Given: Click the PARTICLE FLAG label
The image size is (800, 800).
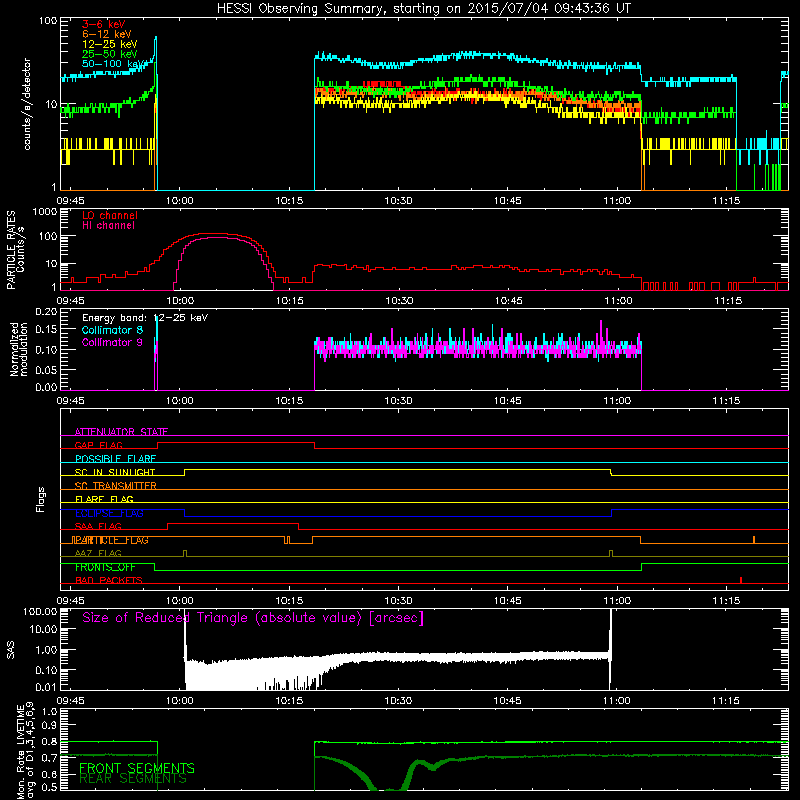Looking at the screenshot, I should coord(110,540).
